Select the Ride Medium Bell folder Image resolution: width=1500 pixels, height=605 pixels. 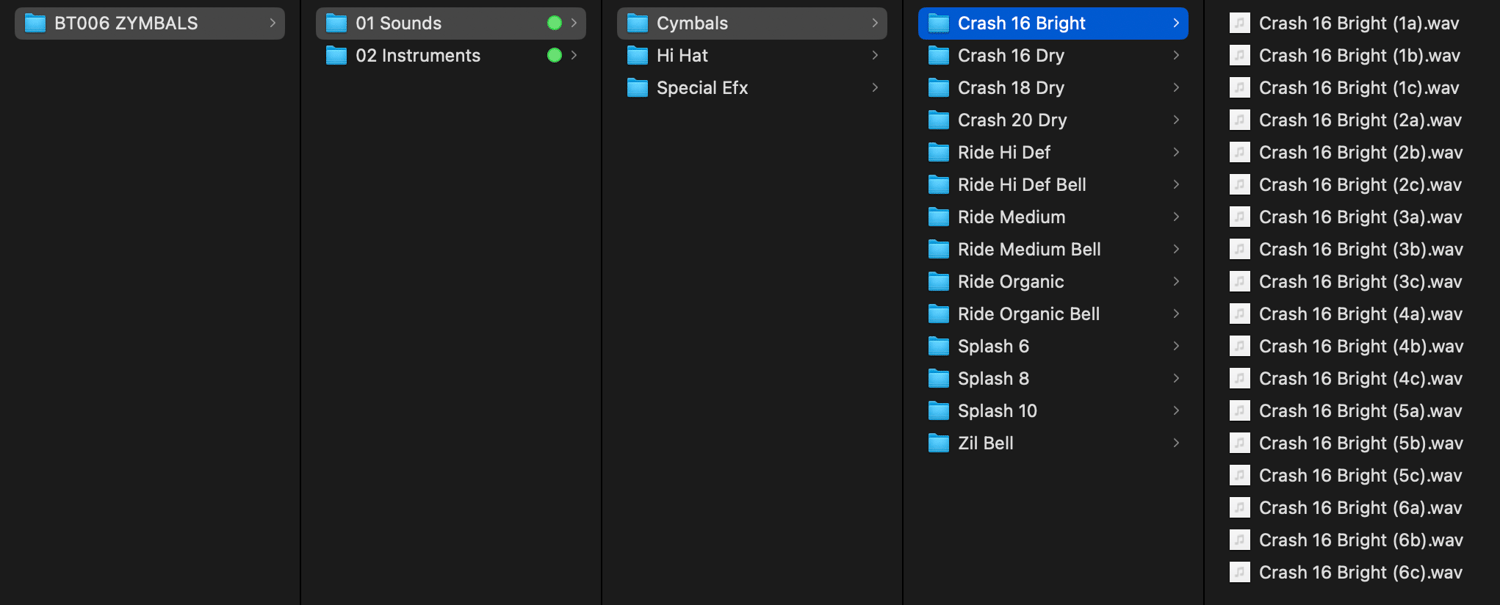[1029, 249]
